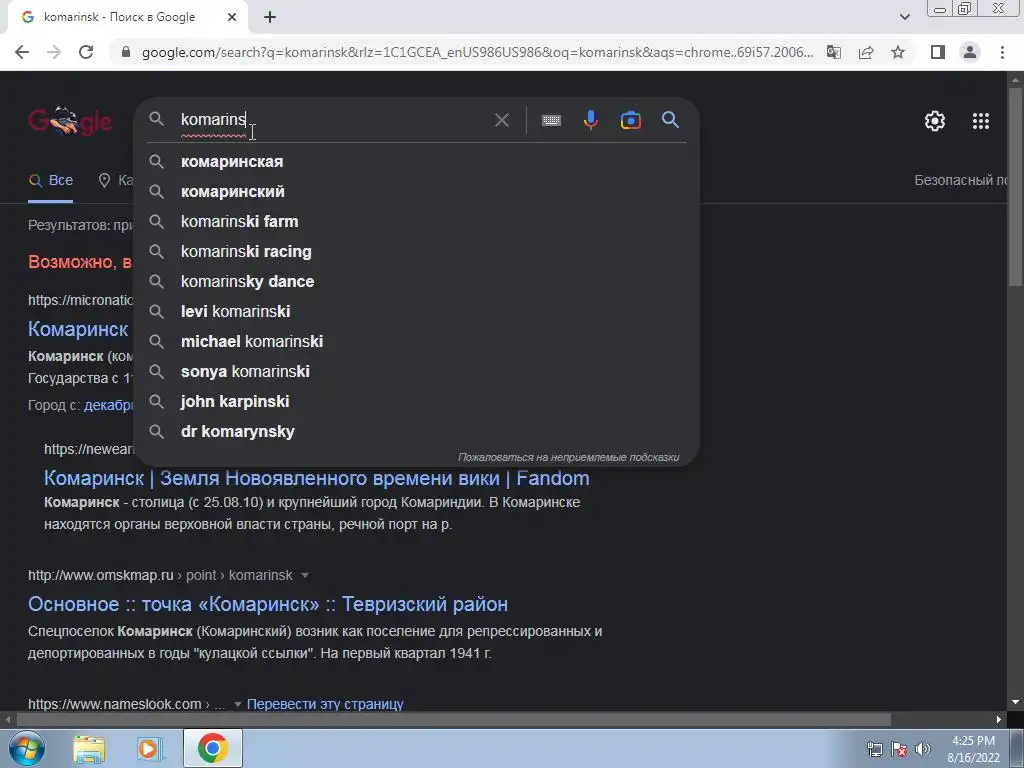
Task: Open the side panel icon
Action: tap(938, 52)
